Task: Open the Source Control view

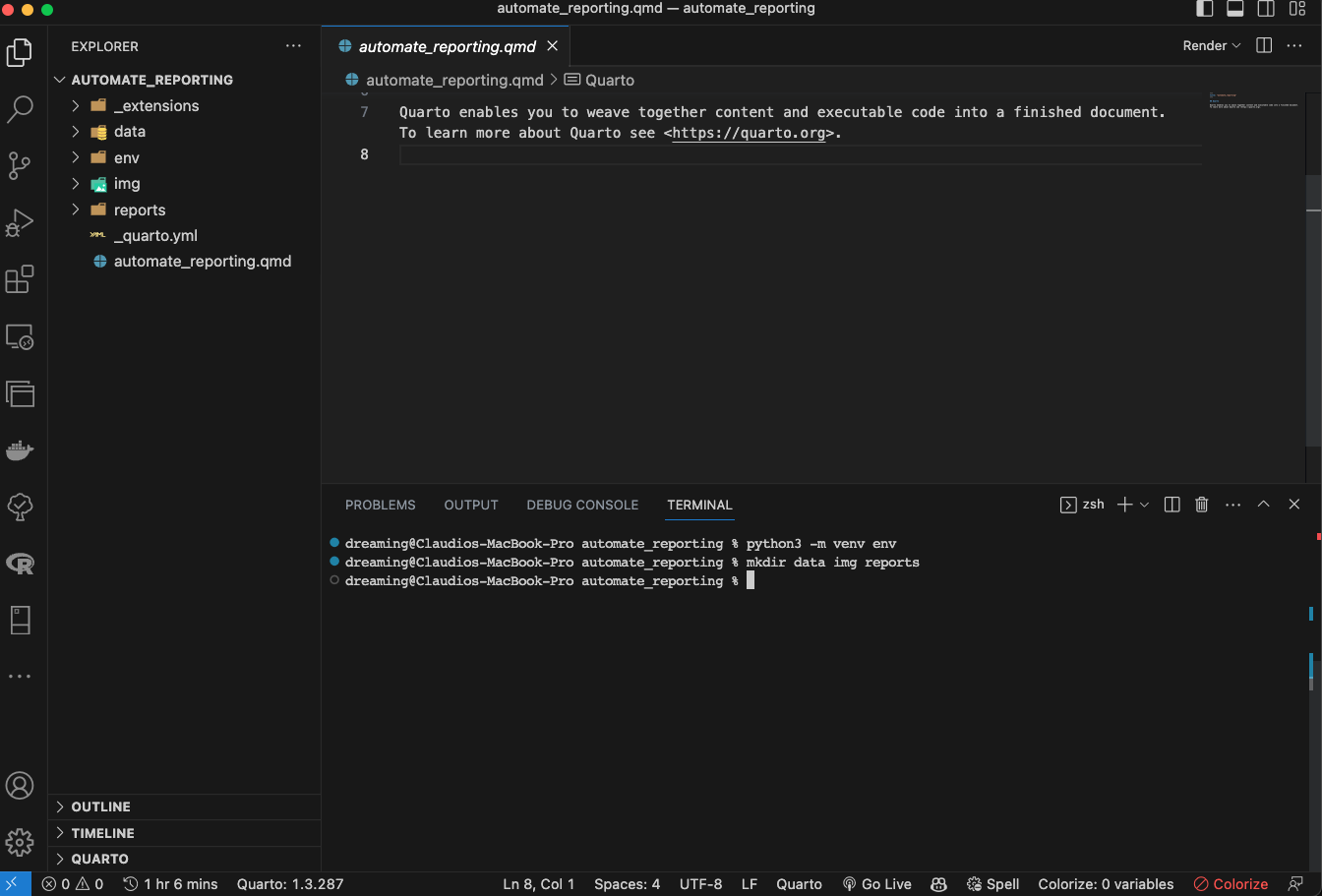Action: pyautogui.click(x=20, y=165)
